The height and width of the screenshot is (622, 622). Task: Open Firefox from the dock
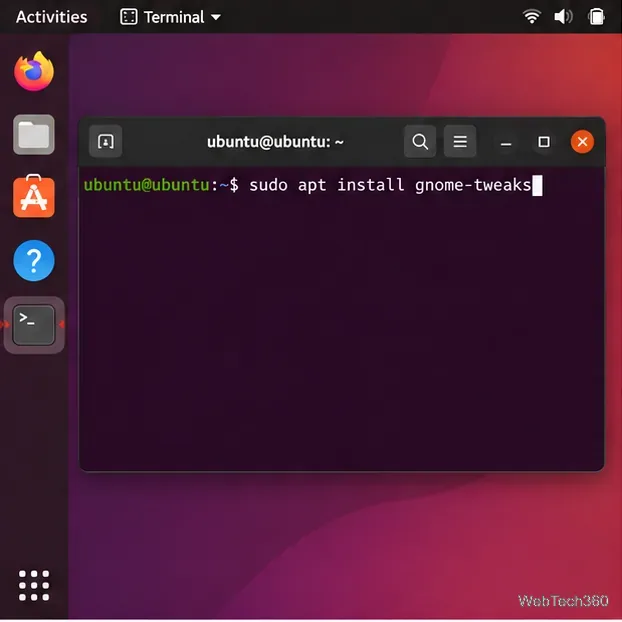pos(34,71)
